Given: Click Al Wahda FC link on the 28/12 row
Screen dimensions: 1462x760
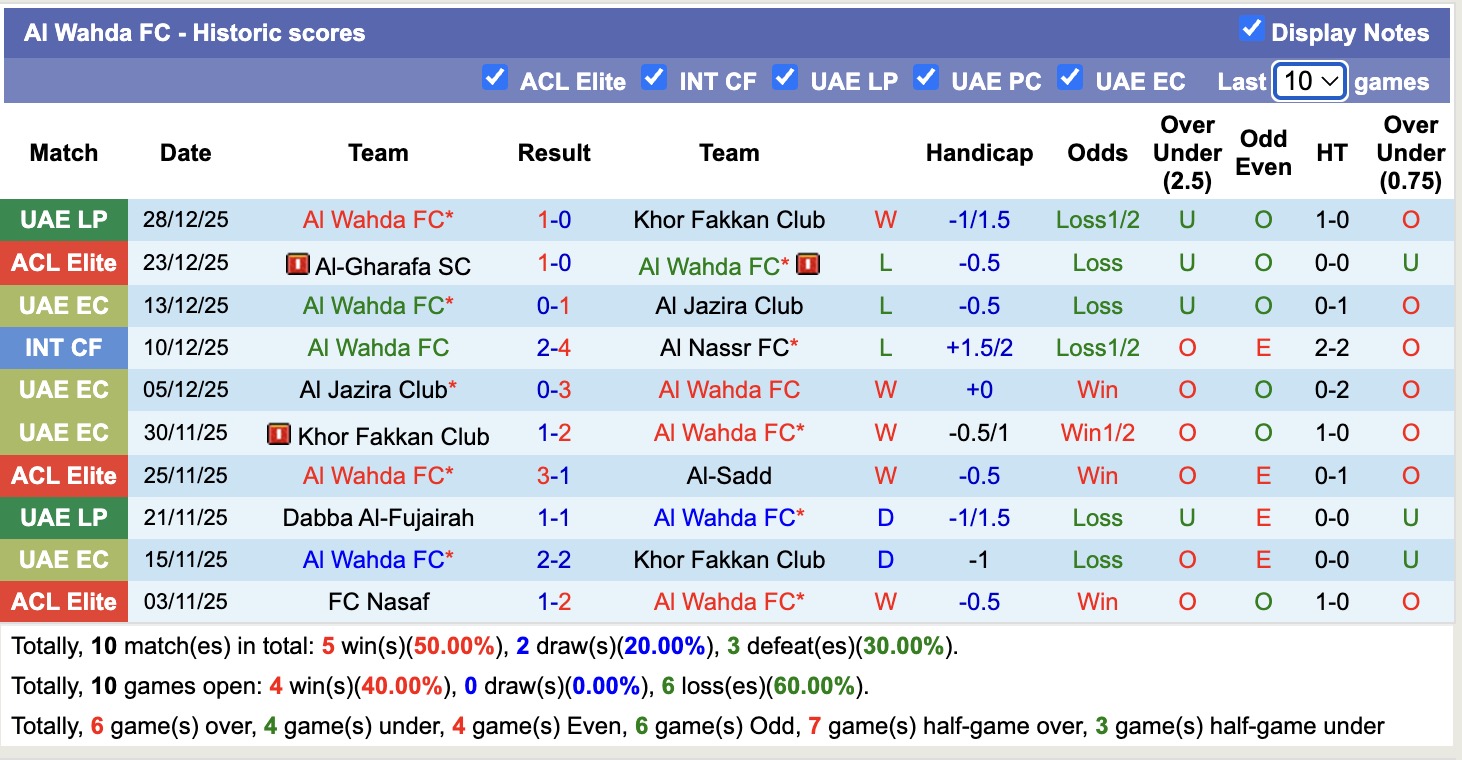Looking at the screenshot, I should pos(377,219).
